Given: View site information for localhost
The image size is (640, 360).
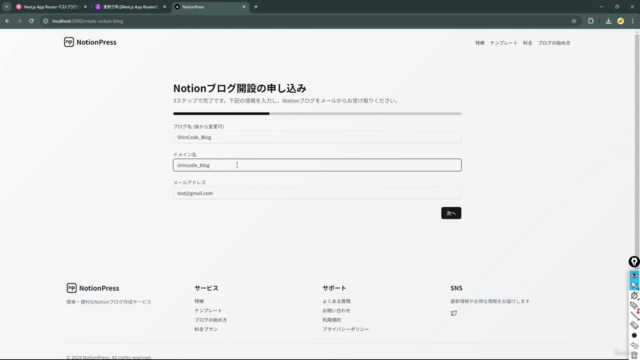Looking at the screenshot, I should pyautogui.click(x=45, y=21).
